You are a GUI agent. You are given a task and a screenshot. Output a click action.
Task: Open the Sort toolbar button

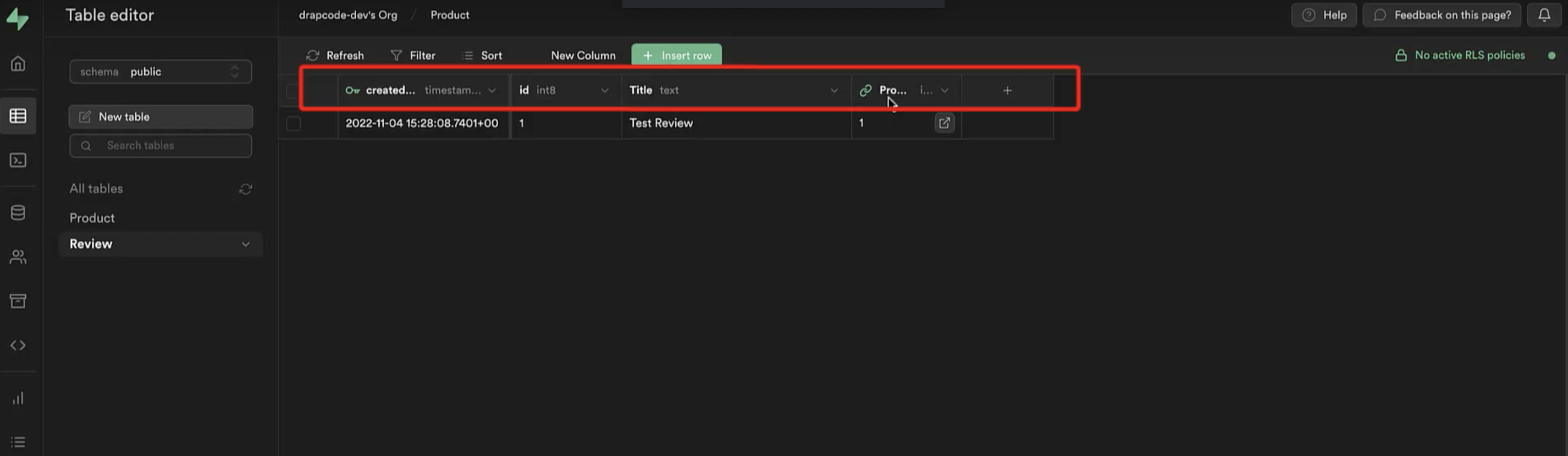pyautogui.click(x=483, y=56)
